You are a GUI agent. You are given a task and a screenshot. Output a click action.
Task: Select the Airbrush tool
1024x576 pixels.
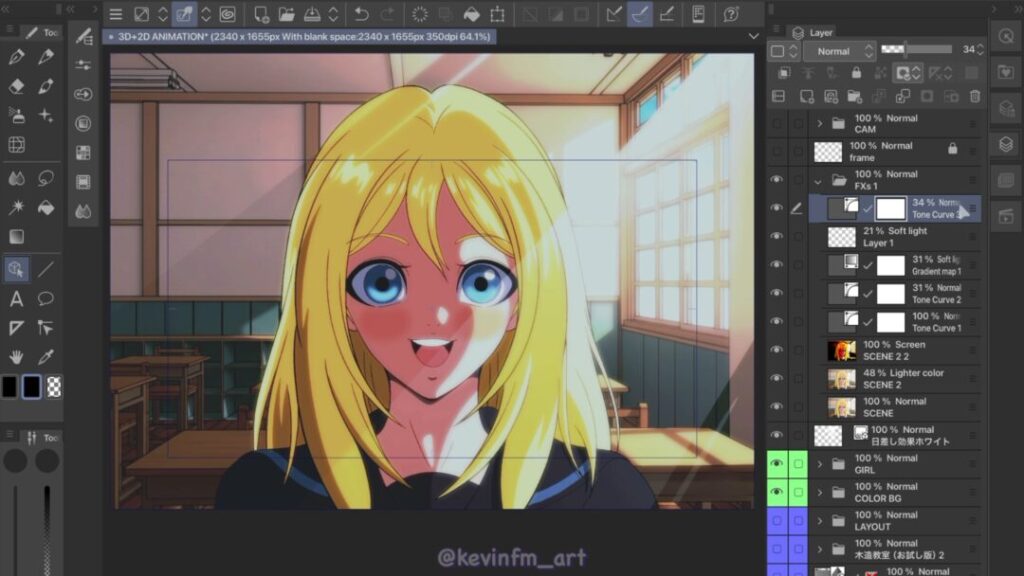click(16, 116)
